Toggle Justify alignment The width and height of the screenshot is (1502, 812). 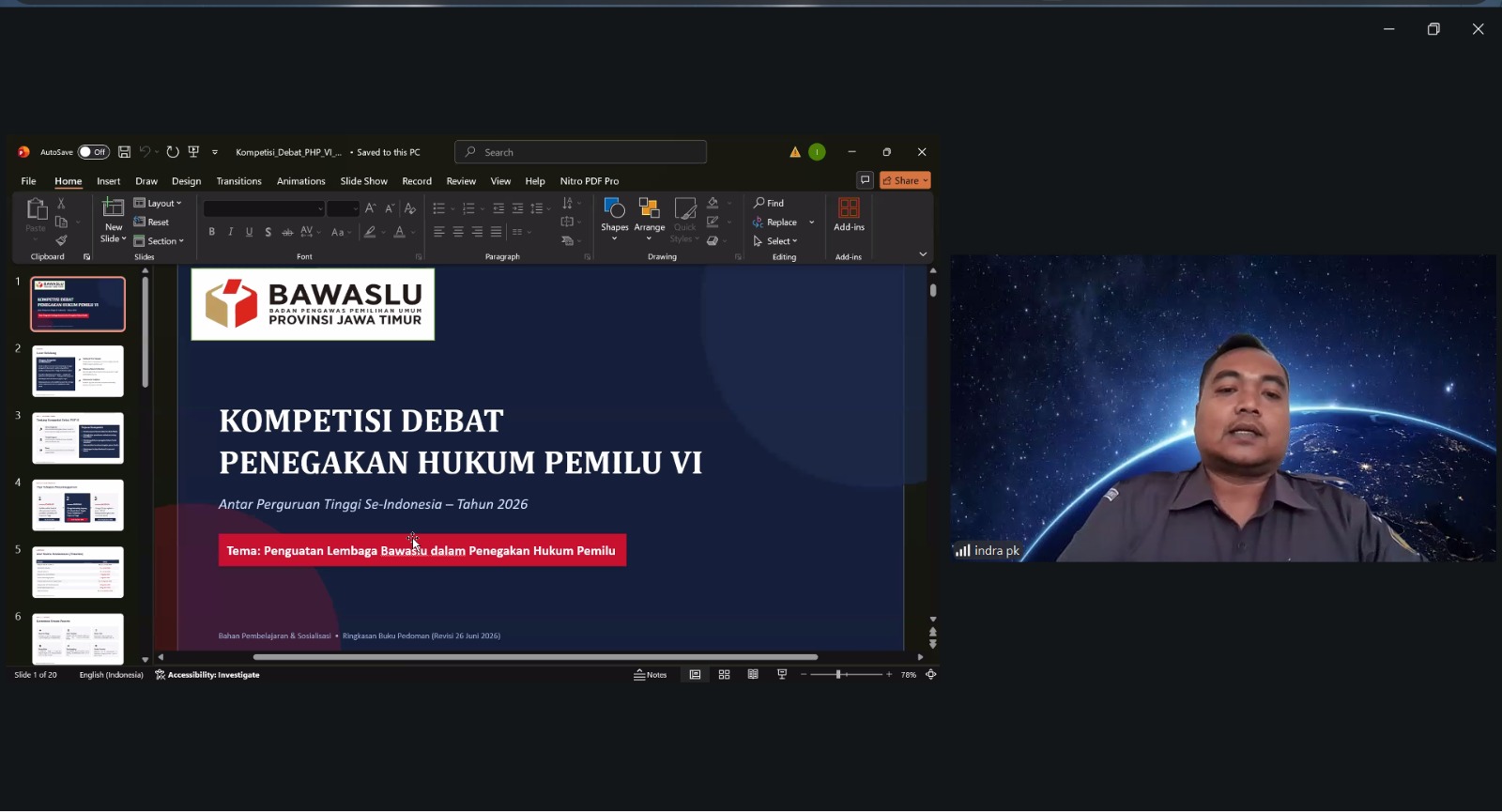pos(496,232)
